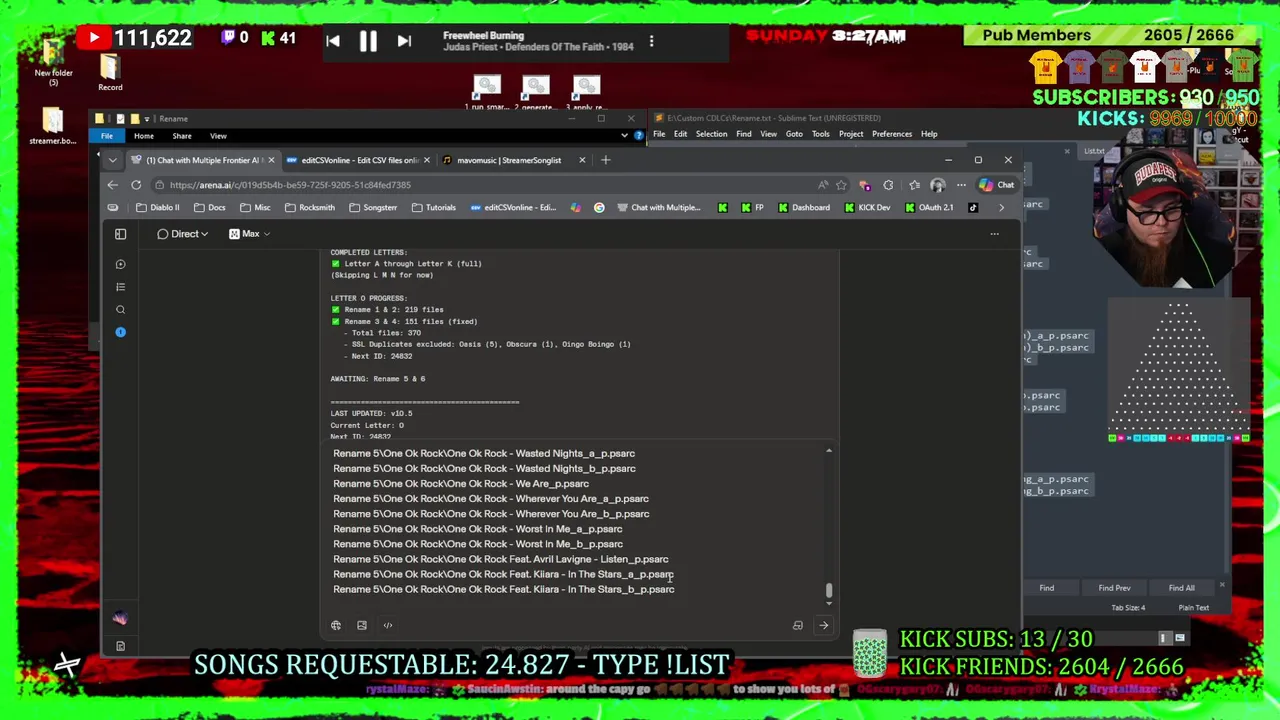The width and height of the screenshot is (1280, 720).
Task: Close the editCSVonline browser tab
Action: pyautogui.click(x=427, y=160)
